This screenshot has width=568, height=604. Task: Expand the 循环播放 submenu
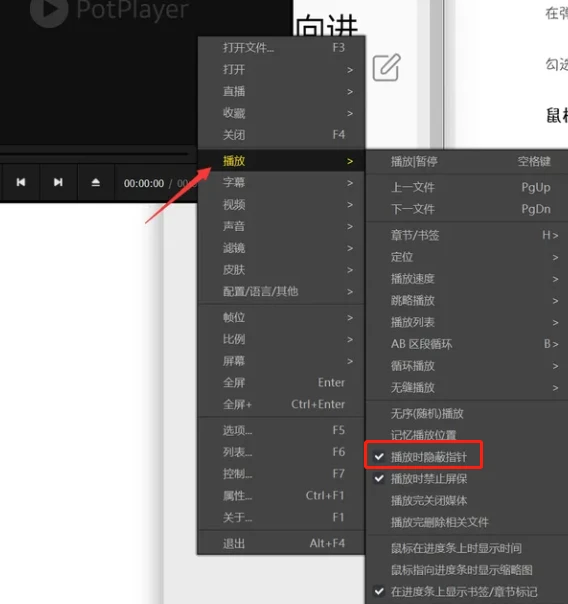pos(467,366)
